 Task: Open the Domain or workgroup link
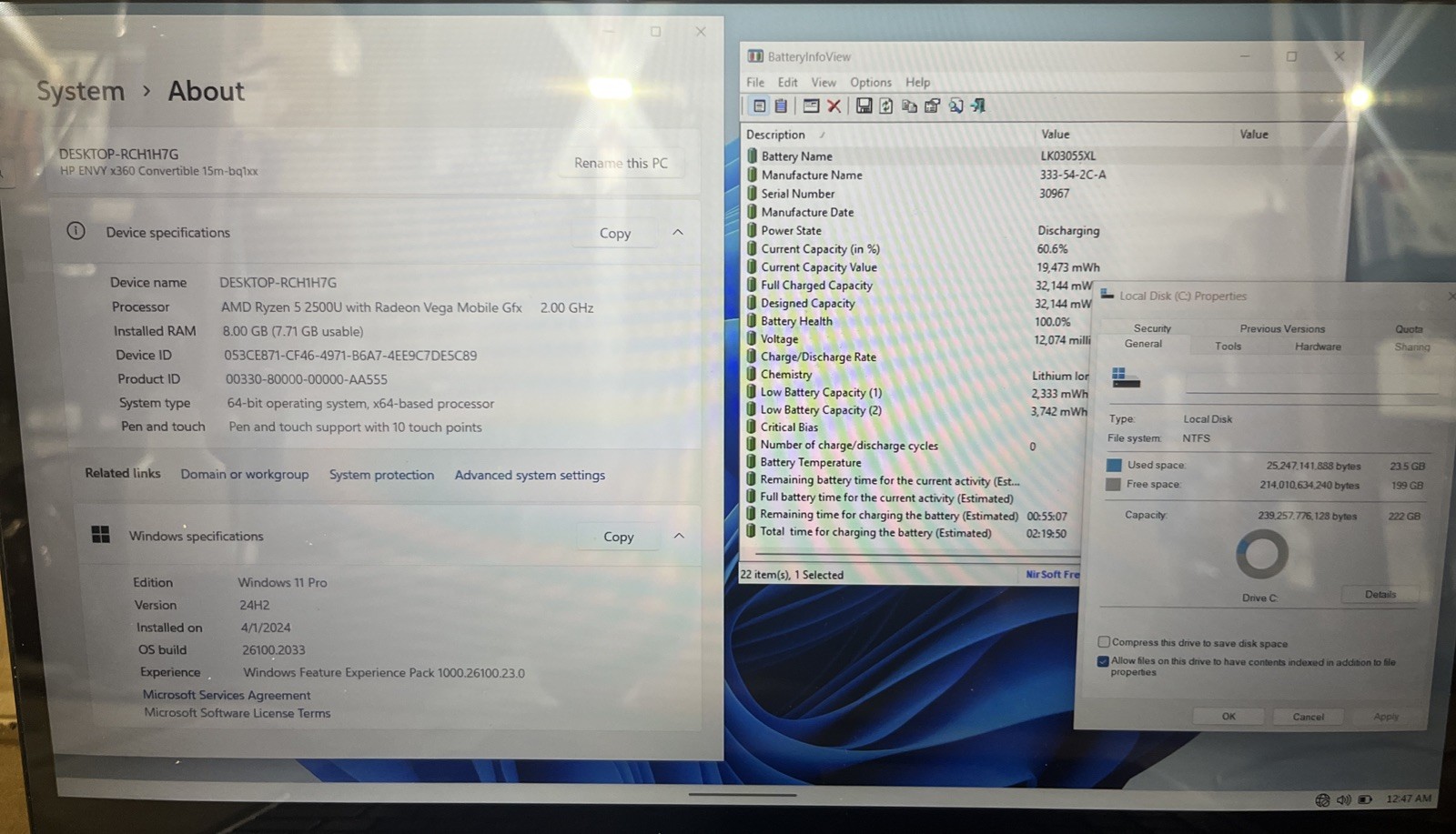(244, 474)
